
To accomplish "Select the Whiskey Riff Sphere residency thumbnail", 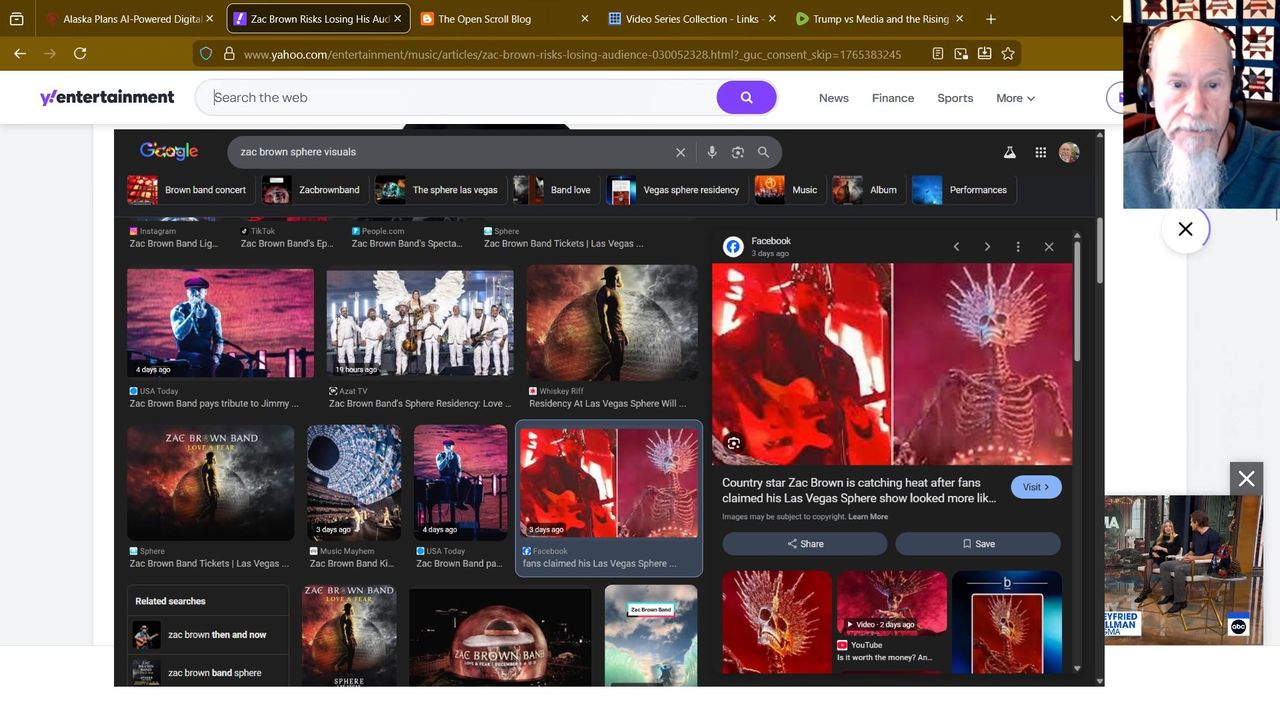I will (612, 322).
